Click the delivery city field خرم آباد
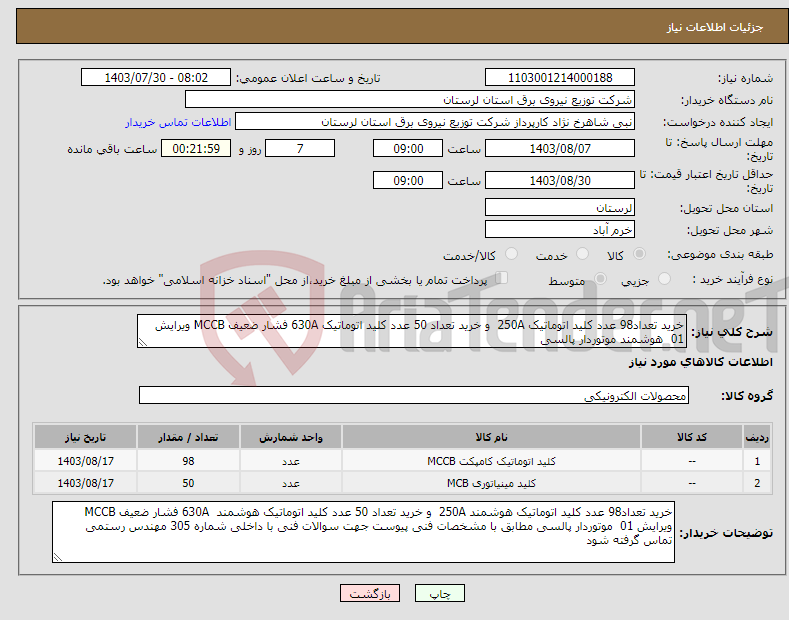The width and height of the screenshot is (789, 620). click(560, 229)
